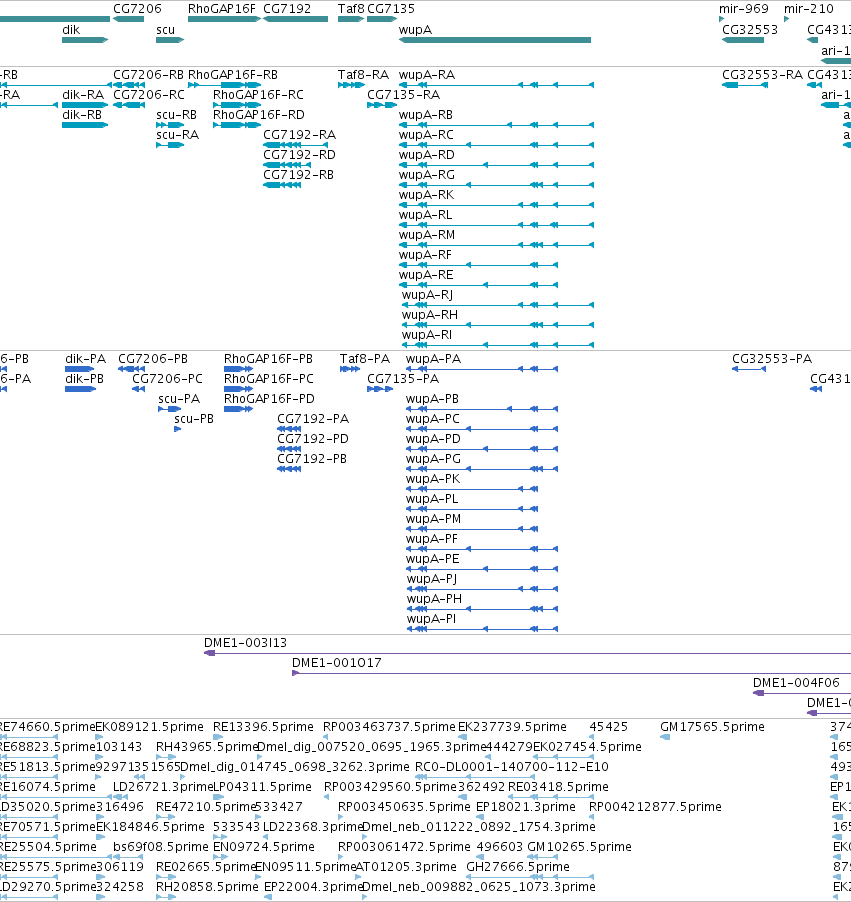This screenshot has height=902, width=851.
Task: Click the CG32553 gene label
Action: pos(750,30)
